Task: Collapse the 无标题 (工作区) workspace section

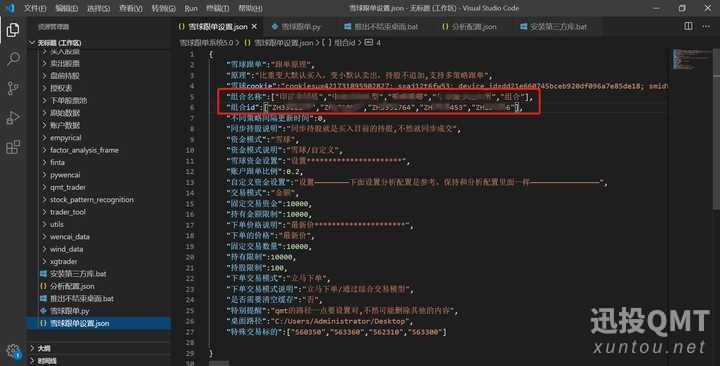Action: point(59,43)
